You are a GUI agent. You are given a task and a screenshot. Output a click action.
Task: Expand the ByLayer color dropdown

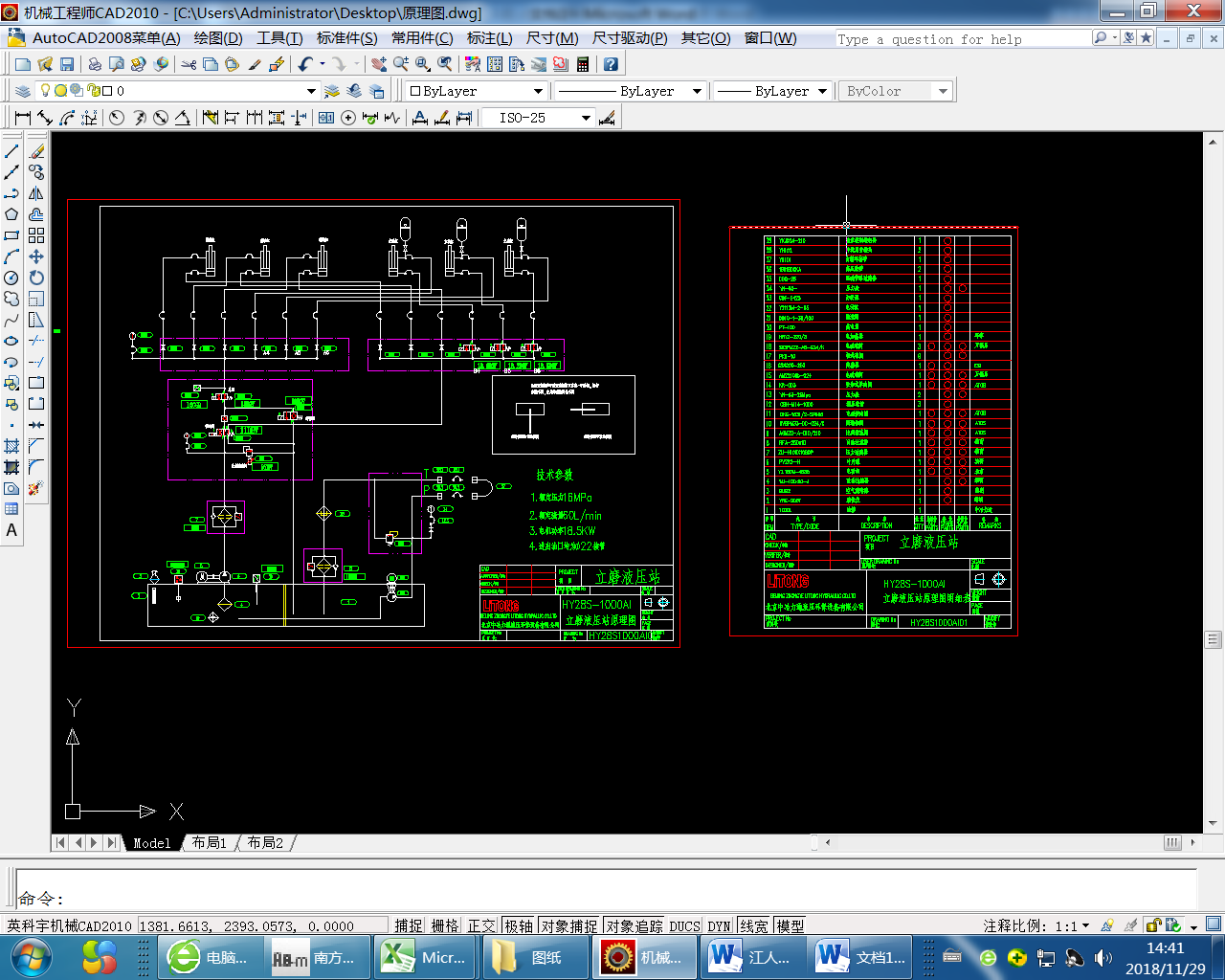[x=538, y=91]
